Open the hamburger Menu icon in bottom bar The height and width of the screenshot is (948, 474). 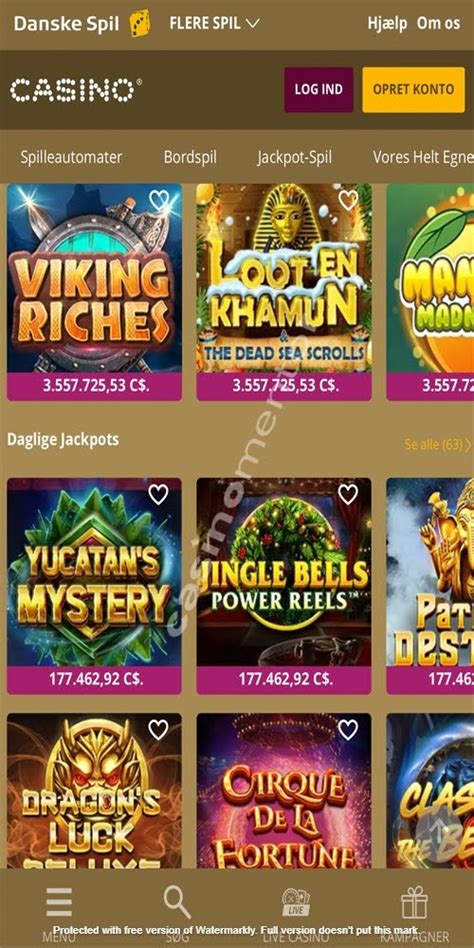(x=59, y=902)
